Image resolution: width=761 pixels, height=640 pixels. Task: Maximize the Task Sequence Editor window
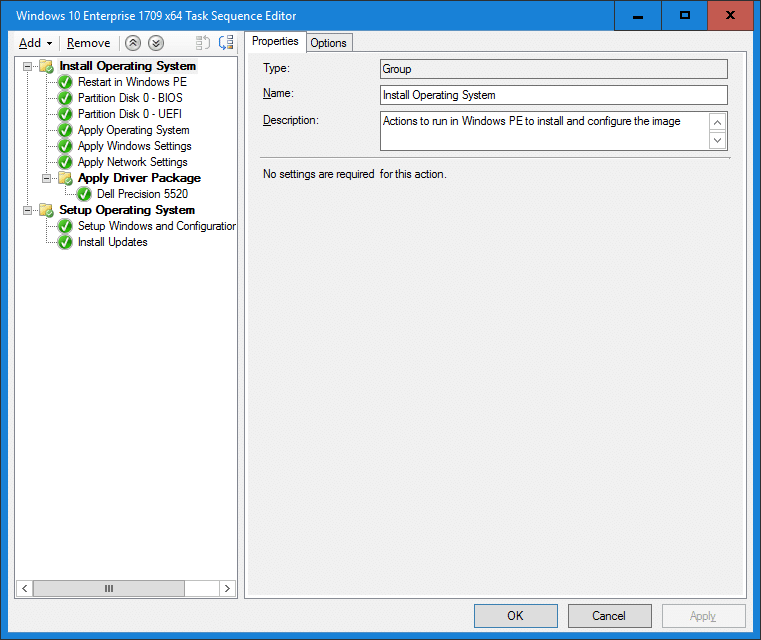[x=684, y=16]
